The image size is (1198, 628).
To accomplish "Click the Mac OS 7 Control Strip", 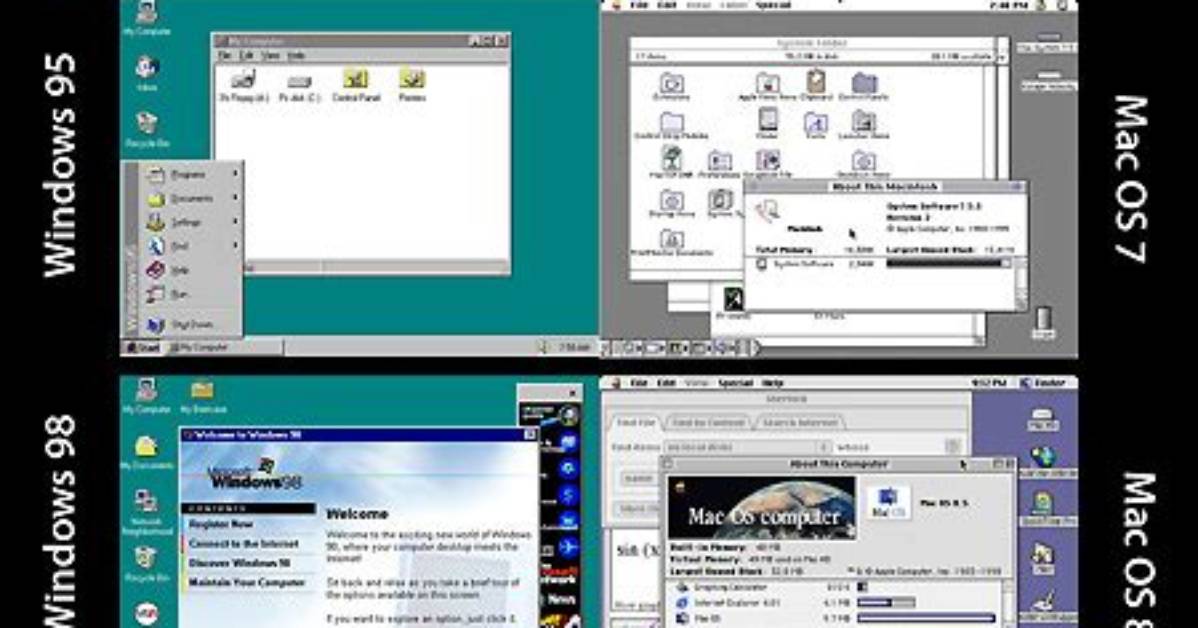I will (x=682, y=348).
